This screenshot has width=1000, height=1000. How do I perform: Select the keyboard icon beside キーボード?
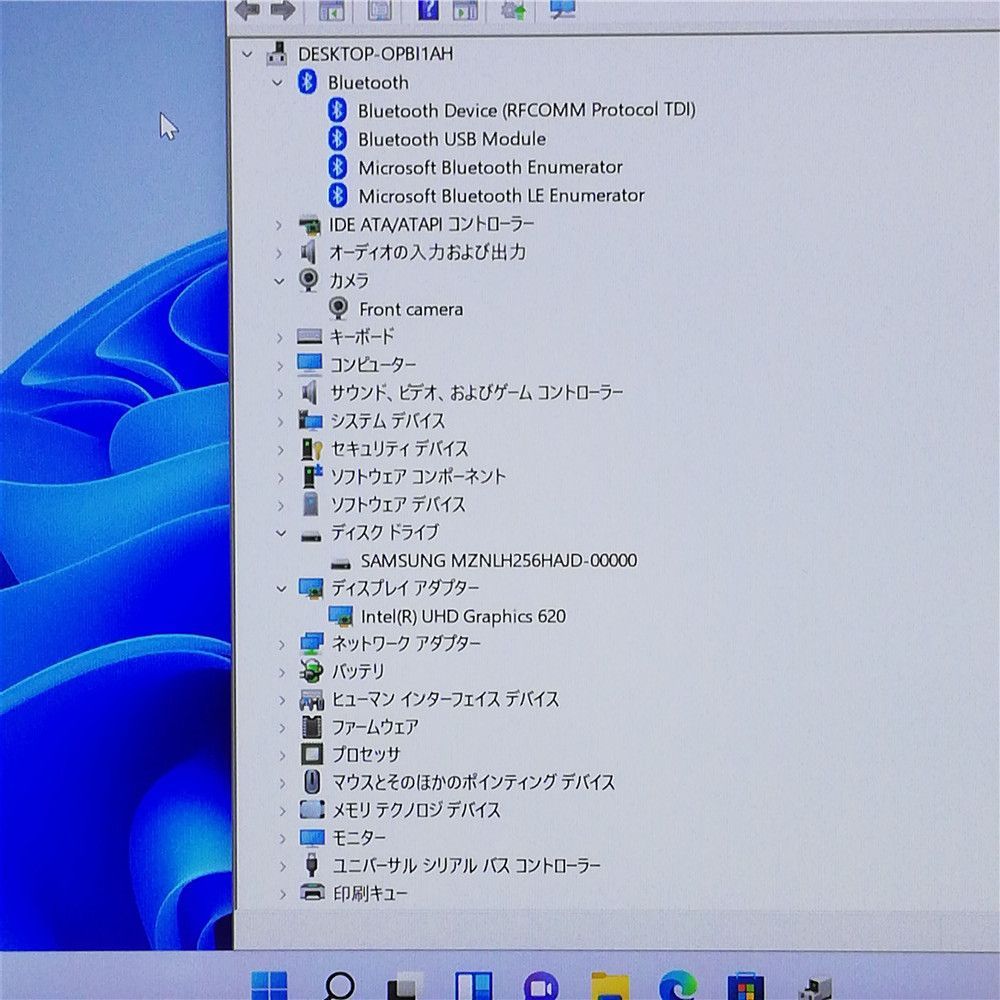tap(309, 336)
